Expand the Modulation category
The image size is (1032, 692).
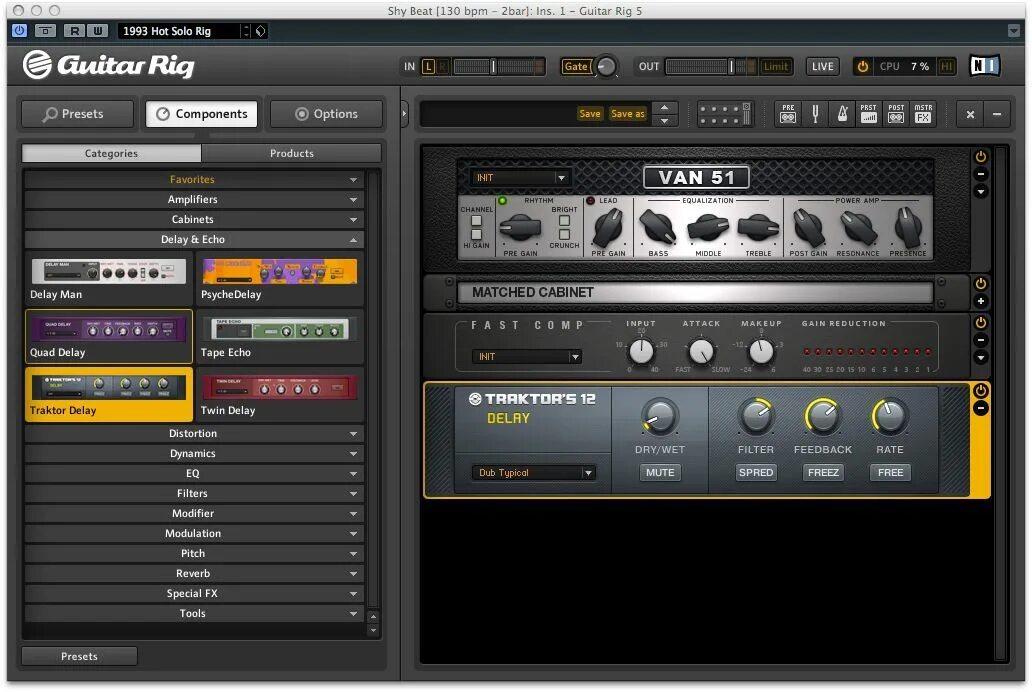point(193,533)
